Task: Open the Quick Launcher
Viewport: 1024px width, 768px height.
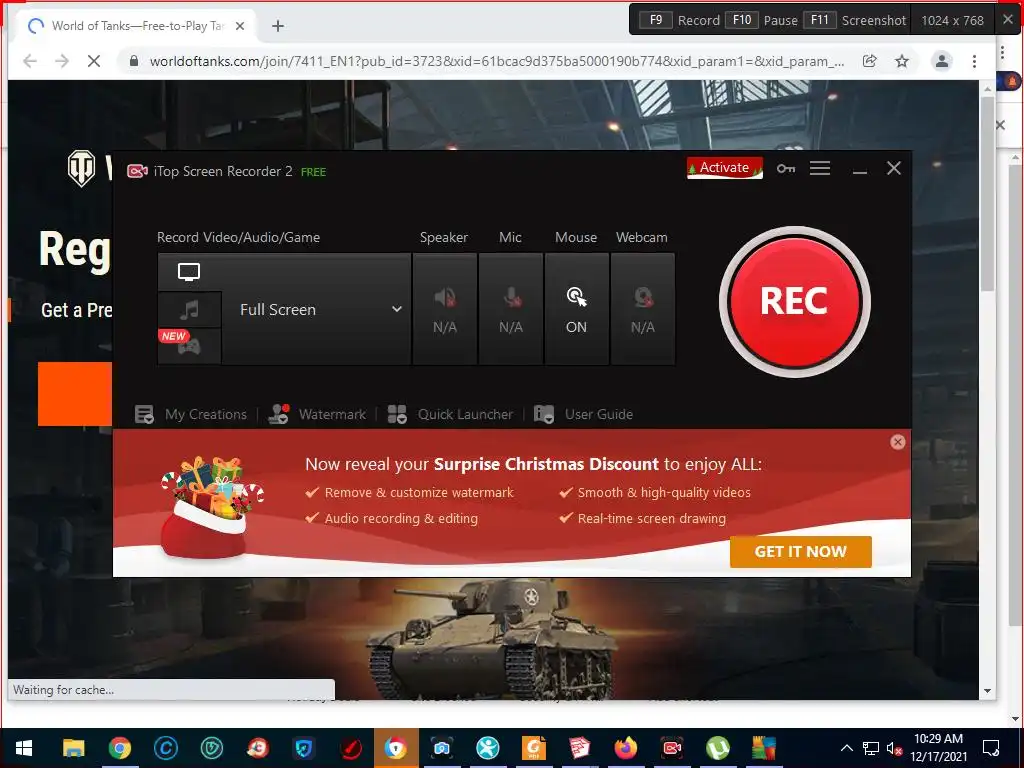Action: click(450, 414)
